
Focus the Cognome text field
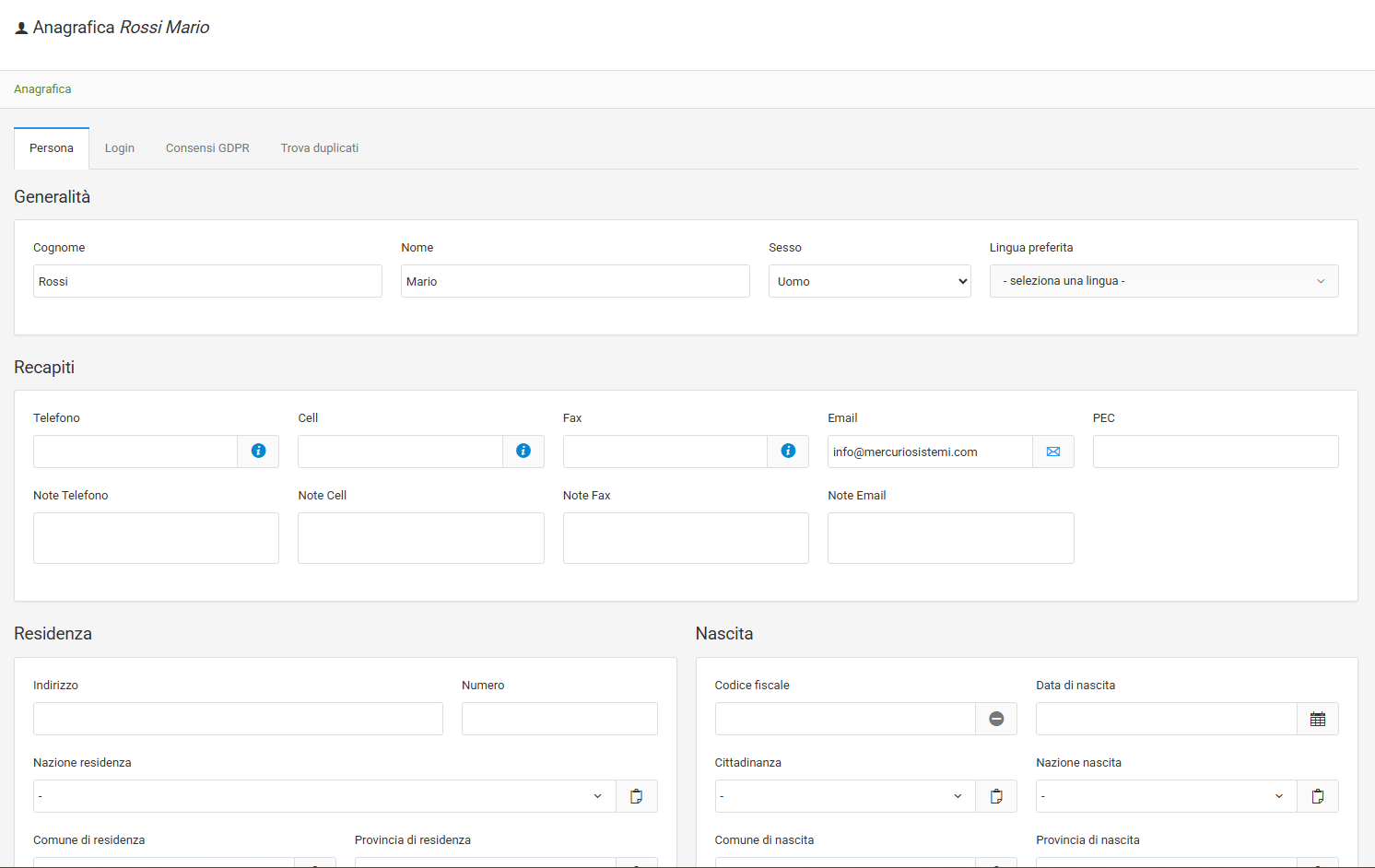207,281
